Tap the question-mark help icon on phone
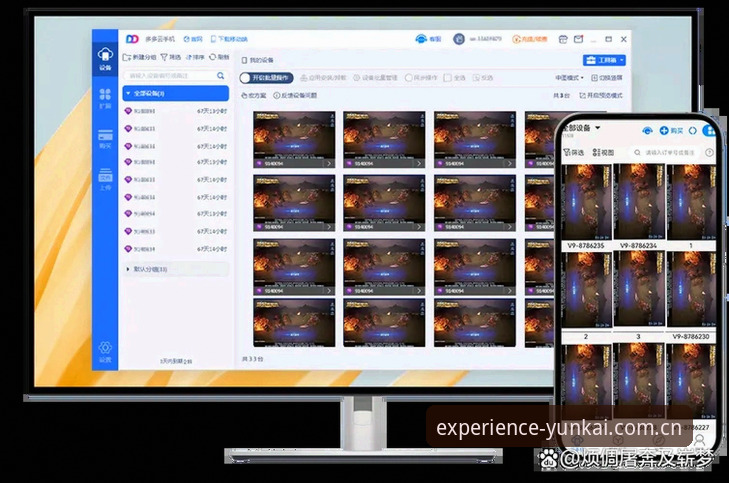 709,152
